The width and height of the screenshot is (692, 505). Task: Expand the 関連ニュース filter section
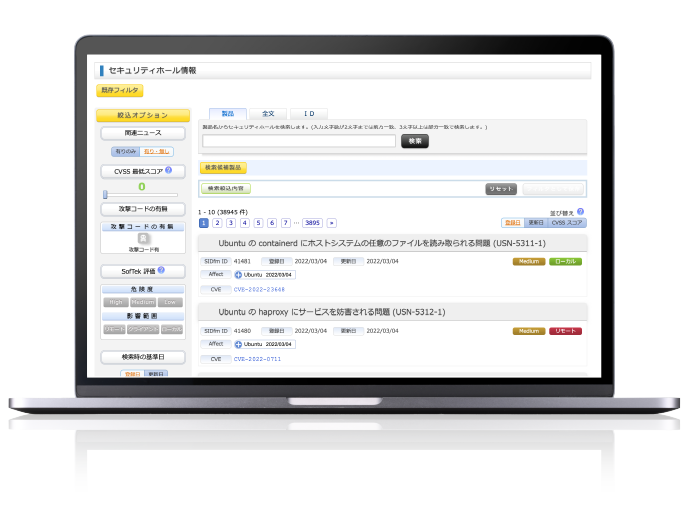(142, 133)
